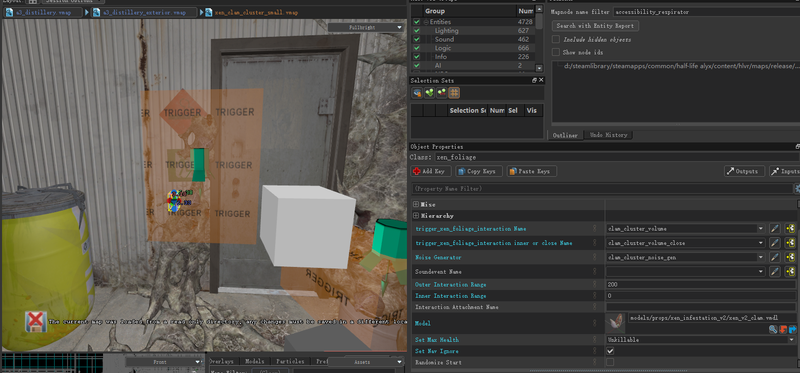
Task: Click select-target icon for Soundevent Name row
Action: pos(791,272)
